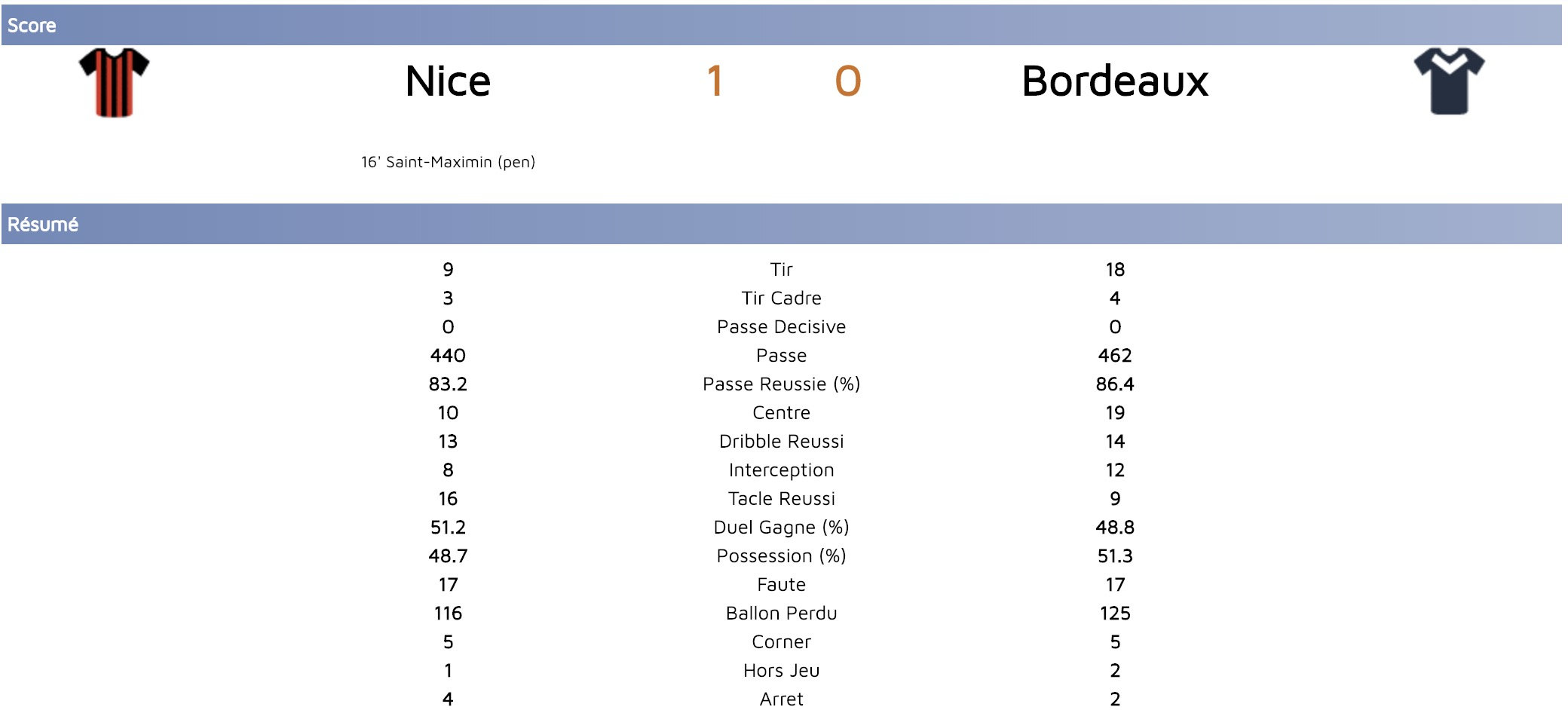Click the Saint-Maximin penalty goal entry

coord(448,162)
